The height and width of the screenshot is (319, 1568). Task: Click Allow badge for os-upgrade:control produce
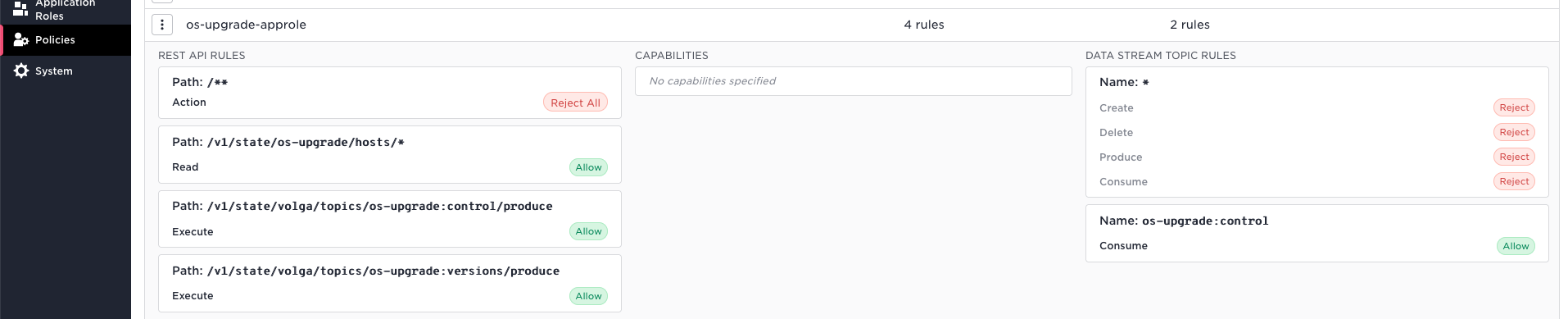click(x=588, y=231)
